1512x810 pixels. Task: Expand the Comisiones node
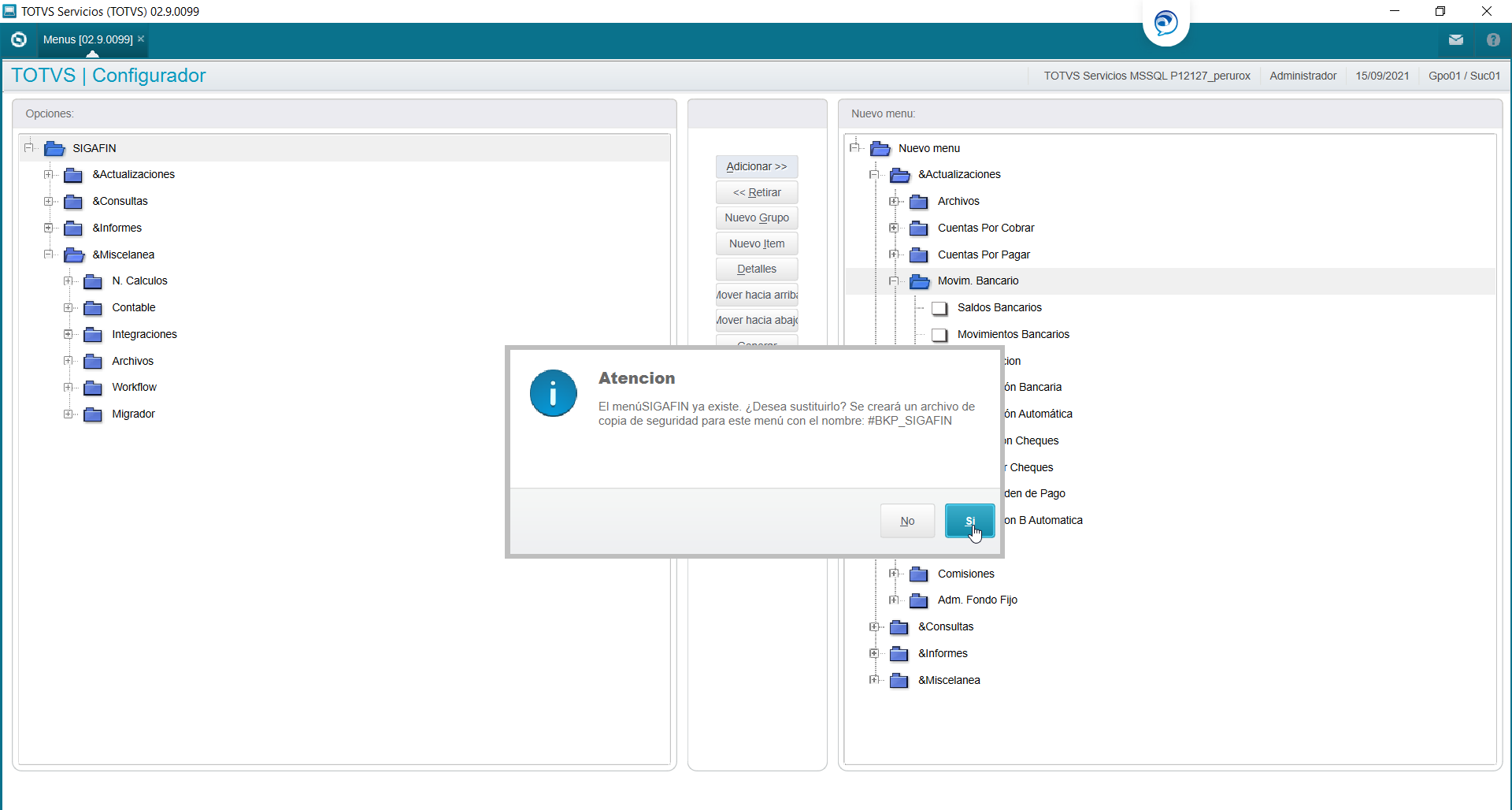point(894,574)
